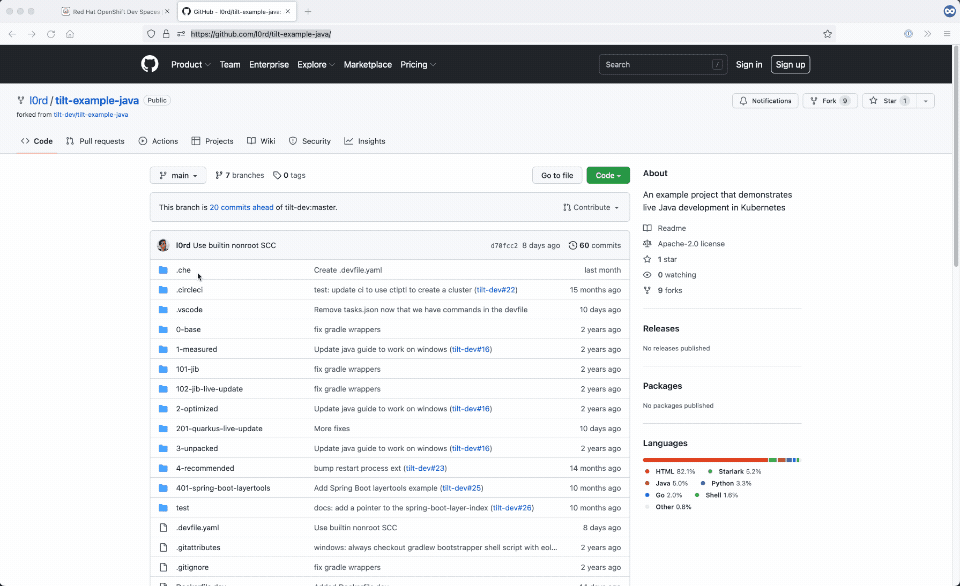
Task: Open the browser hamburger menu
Action: [947, 34]
